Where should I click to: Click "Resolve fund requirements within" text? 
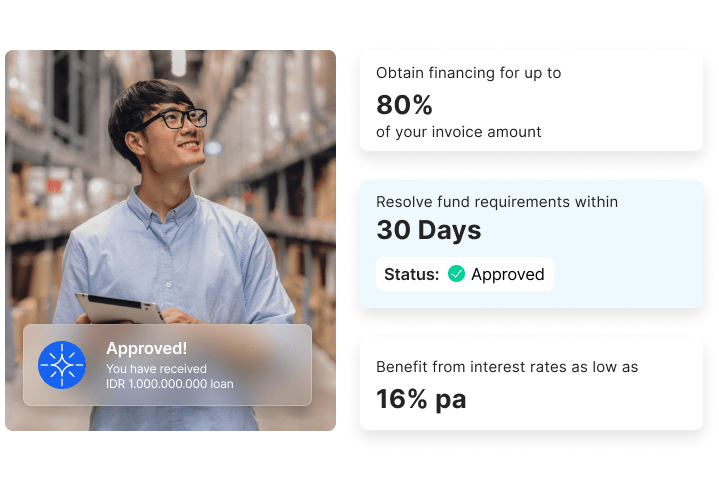(497, 202)
